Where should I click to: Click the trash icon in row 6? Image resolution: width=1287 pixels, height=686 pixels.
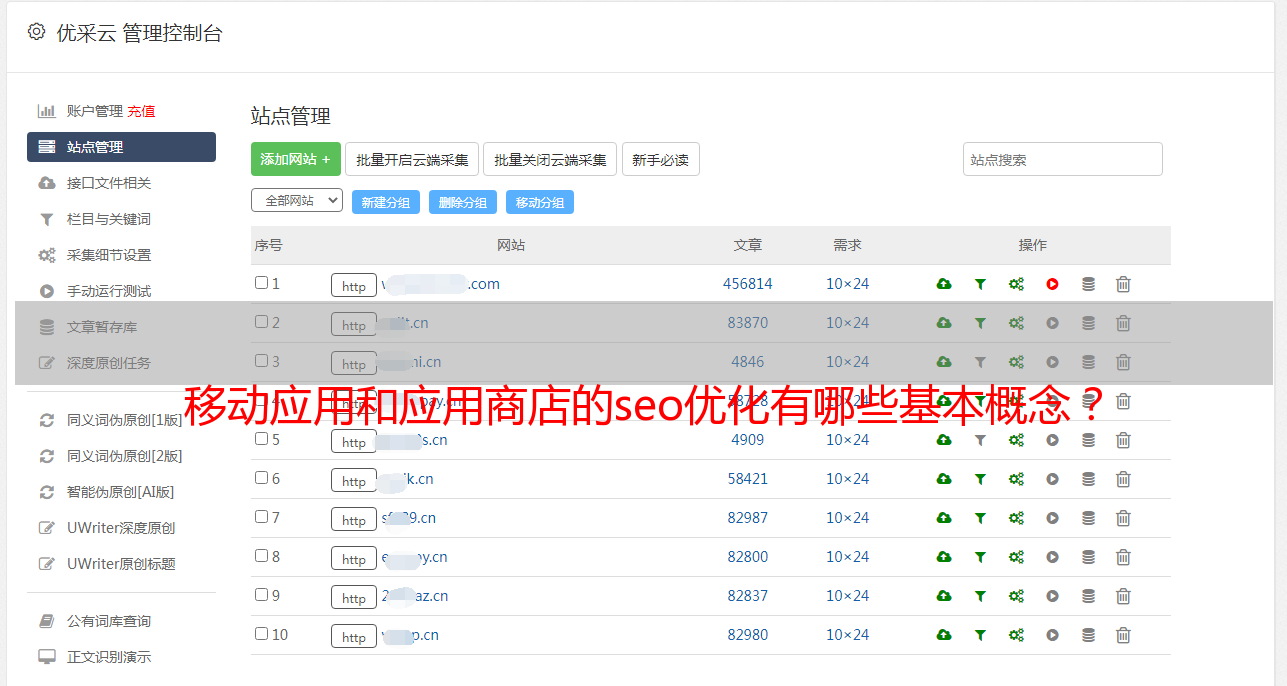click(1123, 479)
